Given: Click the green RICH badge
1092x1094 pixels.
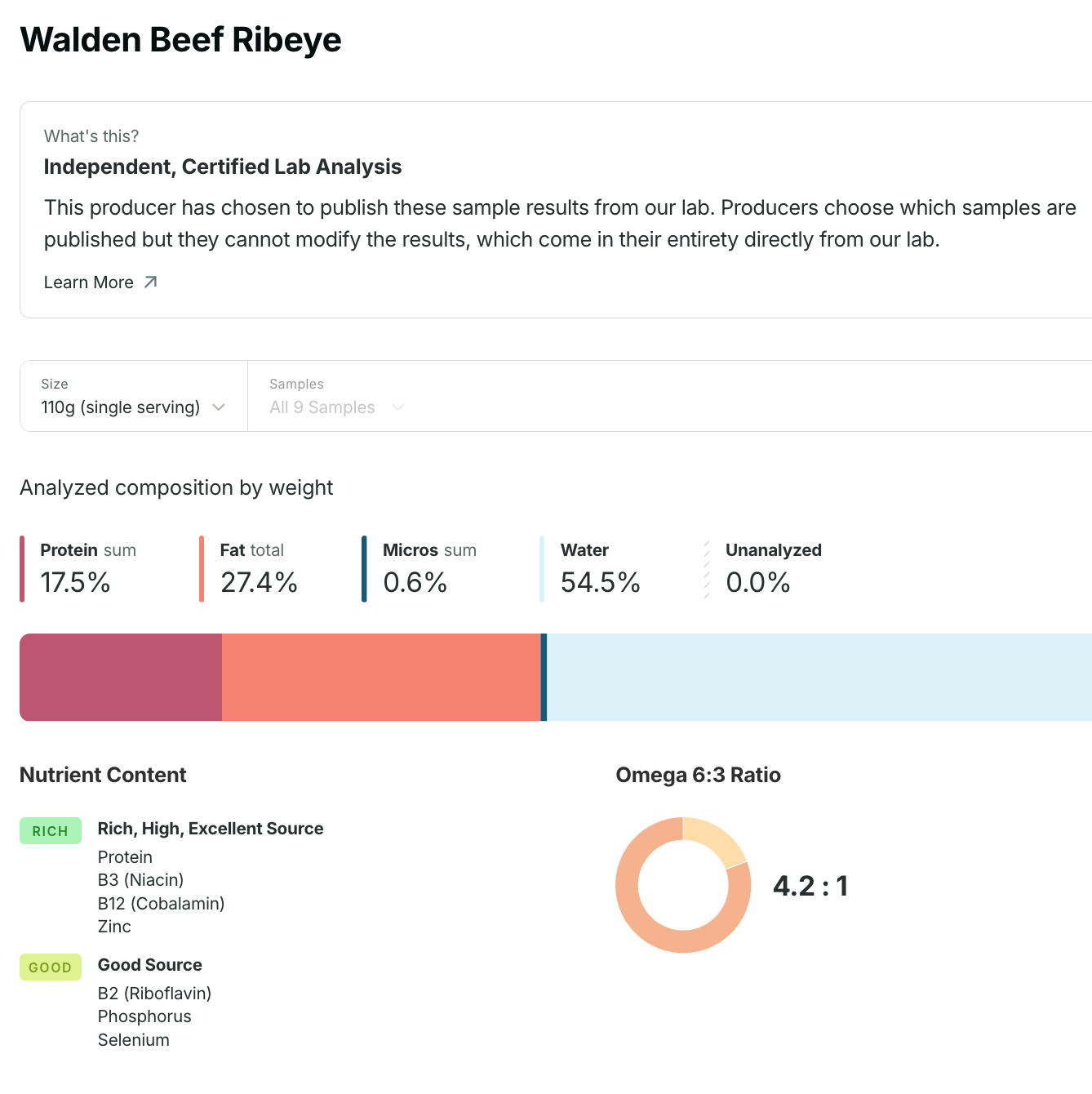Looking at the screenshot, I should pos(51,831).
